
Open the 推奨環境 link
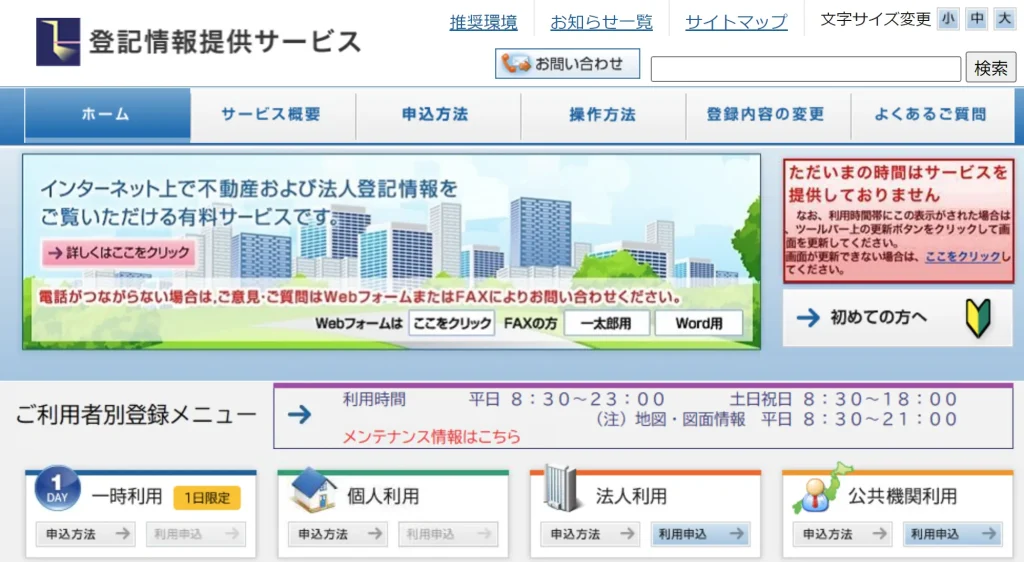[x=483, y=23]
